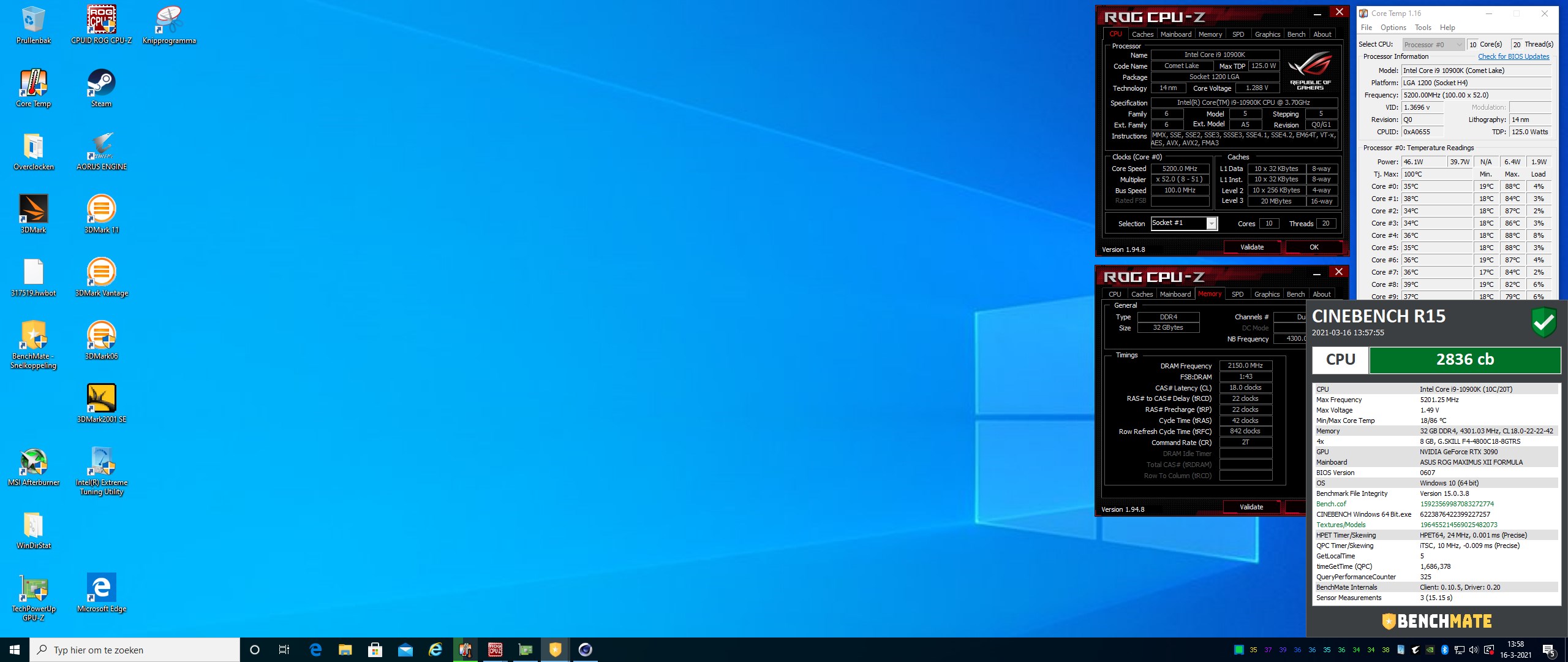Click Bluetooth tray icon
1568x662 pixels.
(1444, 650)
